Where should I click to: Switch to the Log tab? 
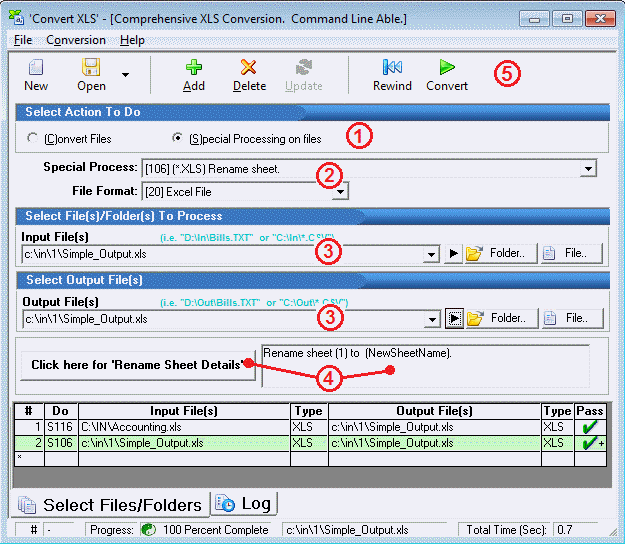pyautogui.click(x=245, y=503)
